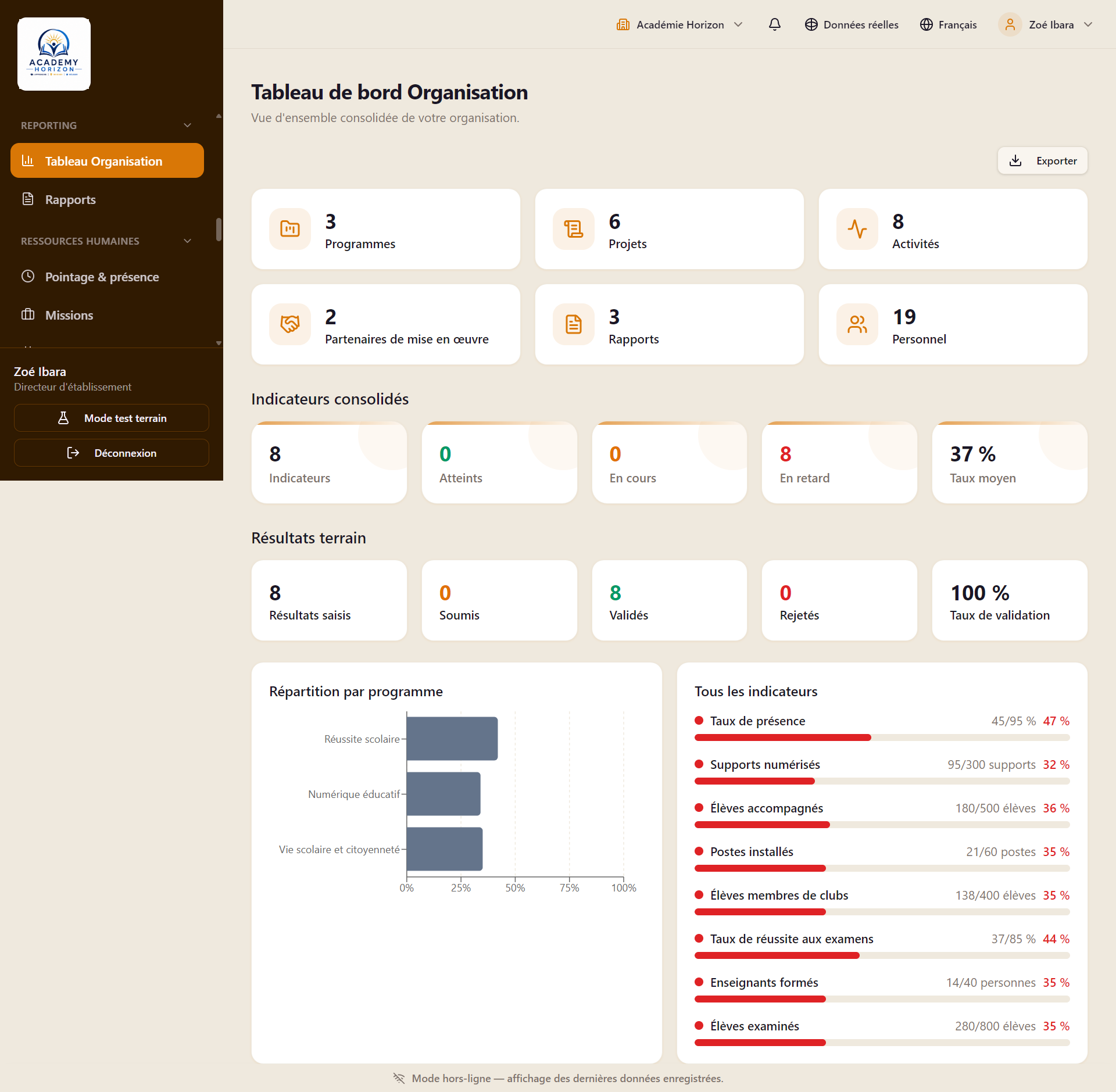1116x1092 pixels.
Task: Click the Exporter button
Action: (1043, 161)
